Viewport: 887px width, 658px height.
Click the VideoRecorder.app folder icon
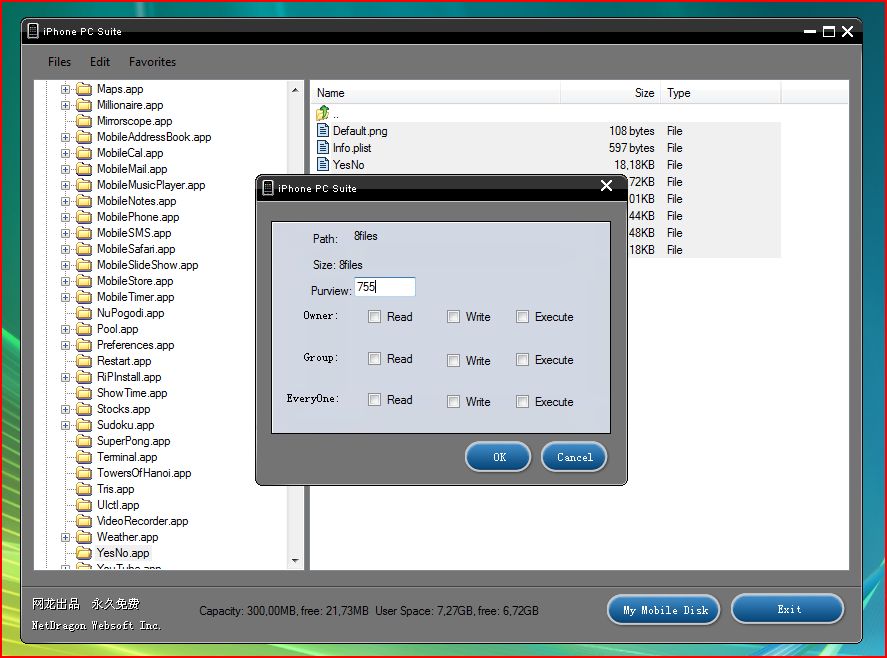[x=84, y=521]
